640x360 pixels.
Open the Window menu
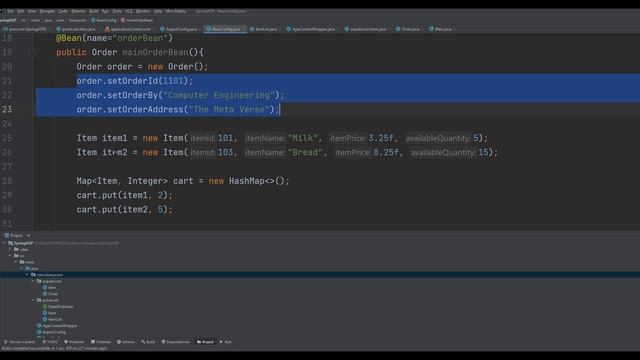tap(143, 11)
